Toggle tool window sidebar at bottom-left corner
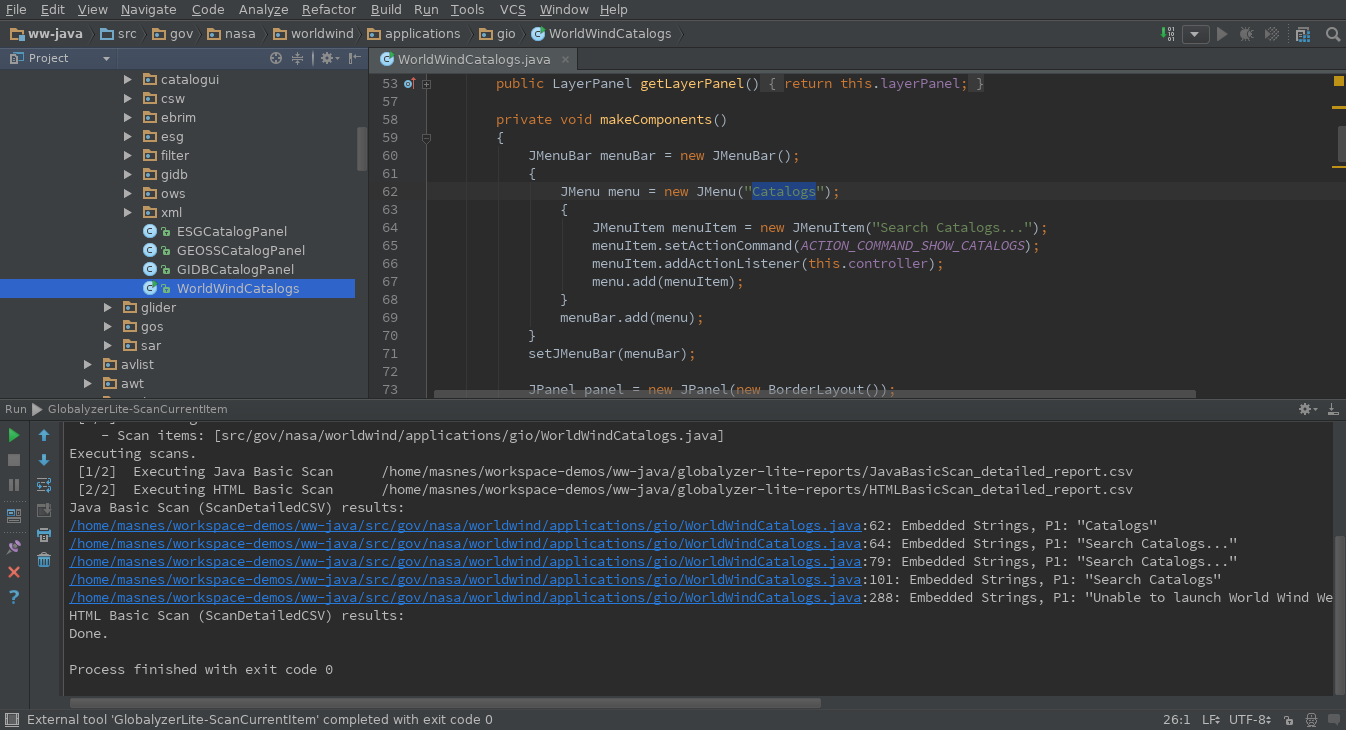The width and height of the screenshot is (1346, 730). pos(11,719)
